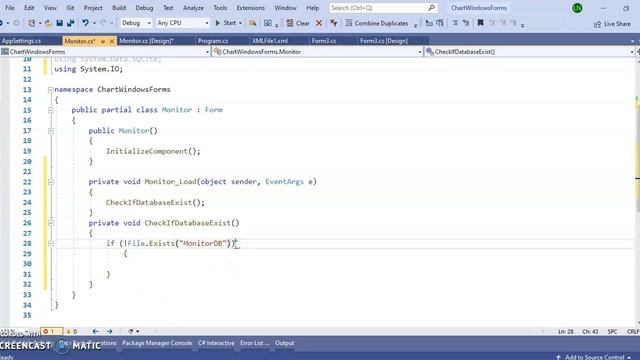
Task: Click the Bookmark toggle icon
Action: click(480, 23)
